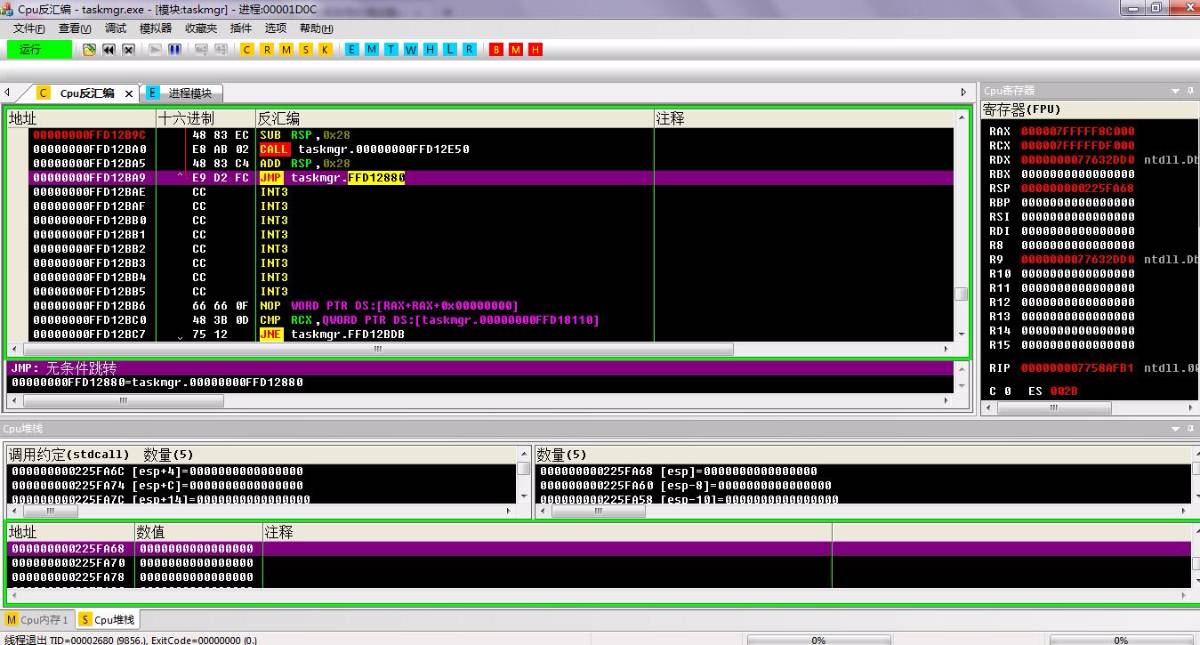1200x645 pixels.
Task: Click the restart (rewind) toolbar icon
Action: click(x=109, y=49)
